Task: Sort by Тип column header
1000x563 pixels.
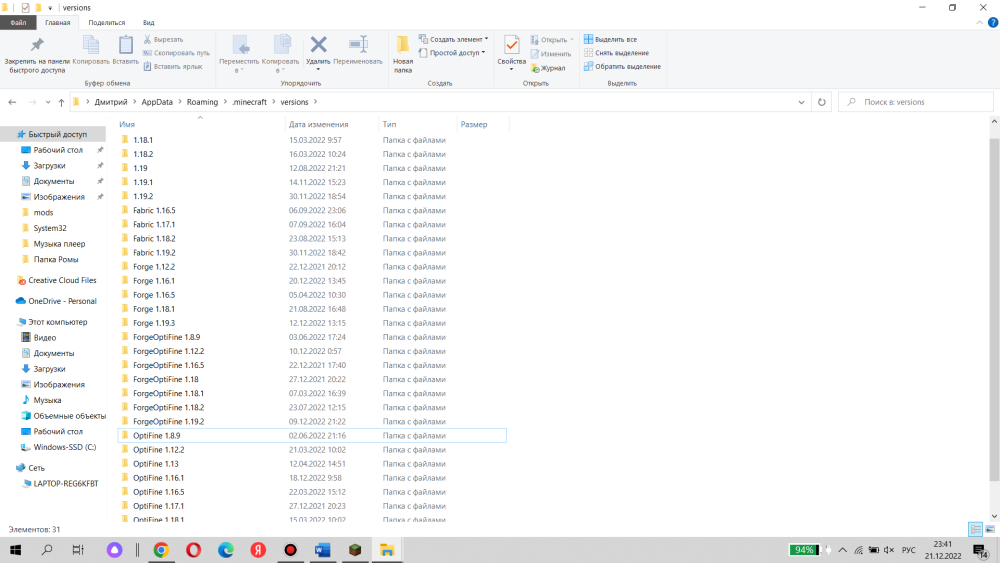Action: pyautogui.click(x=389, y=124)
